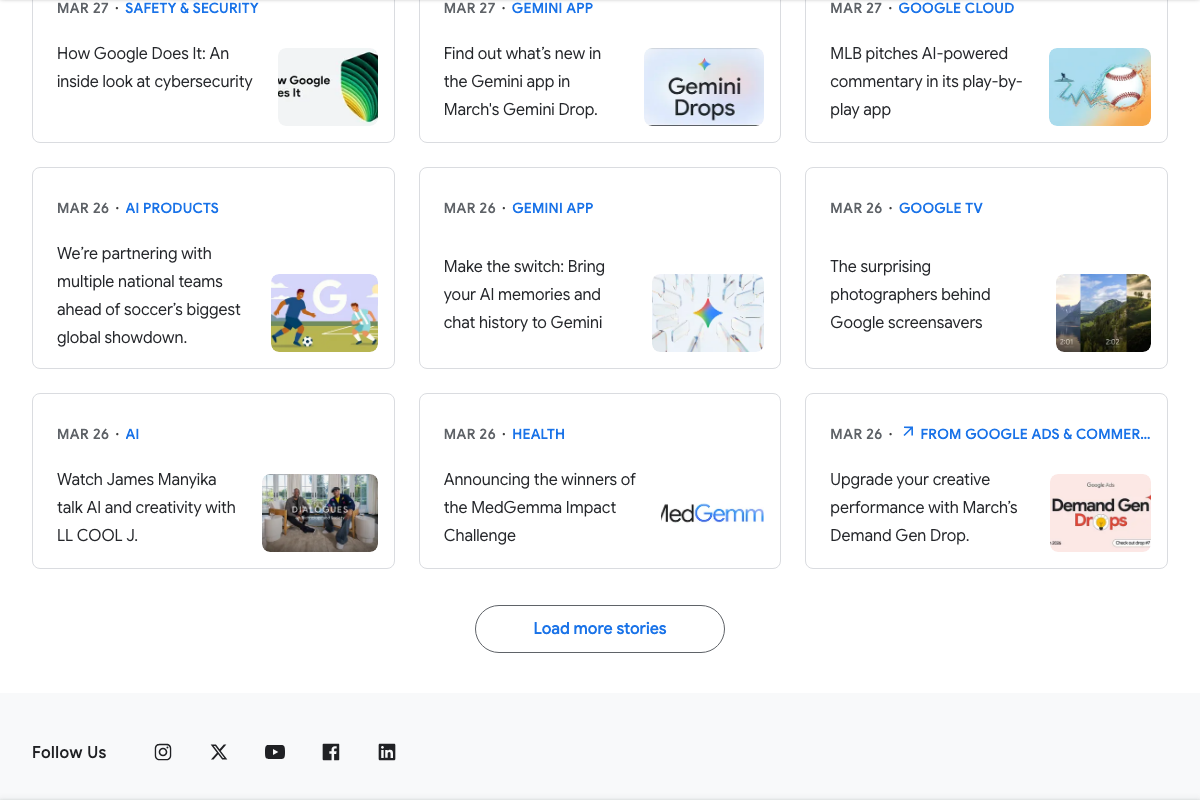Open Google TV category link

tap(941, 208)
